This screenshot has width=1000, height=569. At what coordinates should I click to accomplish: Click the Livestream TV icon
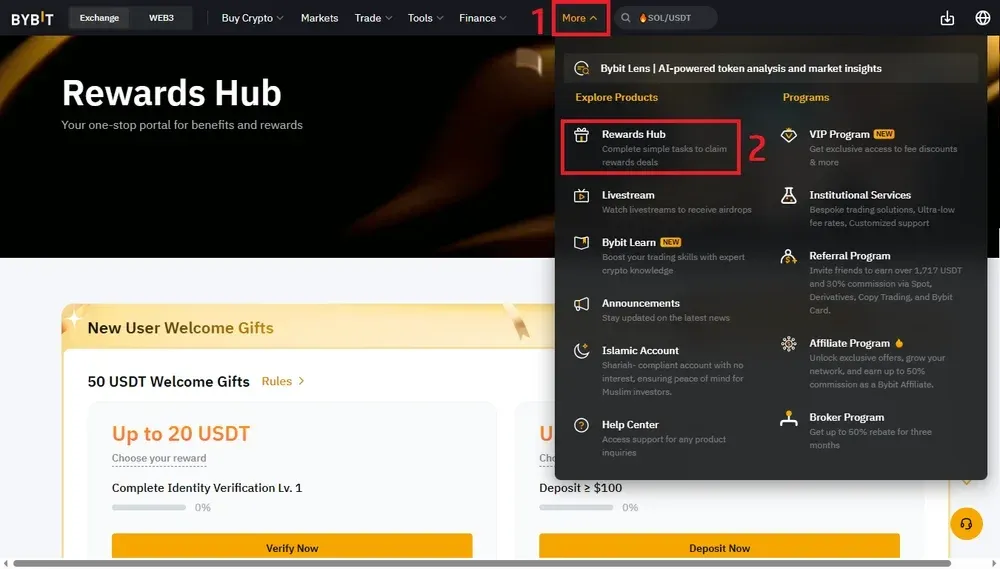[x=581, y=196]
